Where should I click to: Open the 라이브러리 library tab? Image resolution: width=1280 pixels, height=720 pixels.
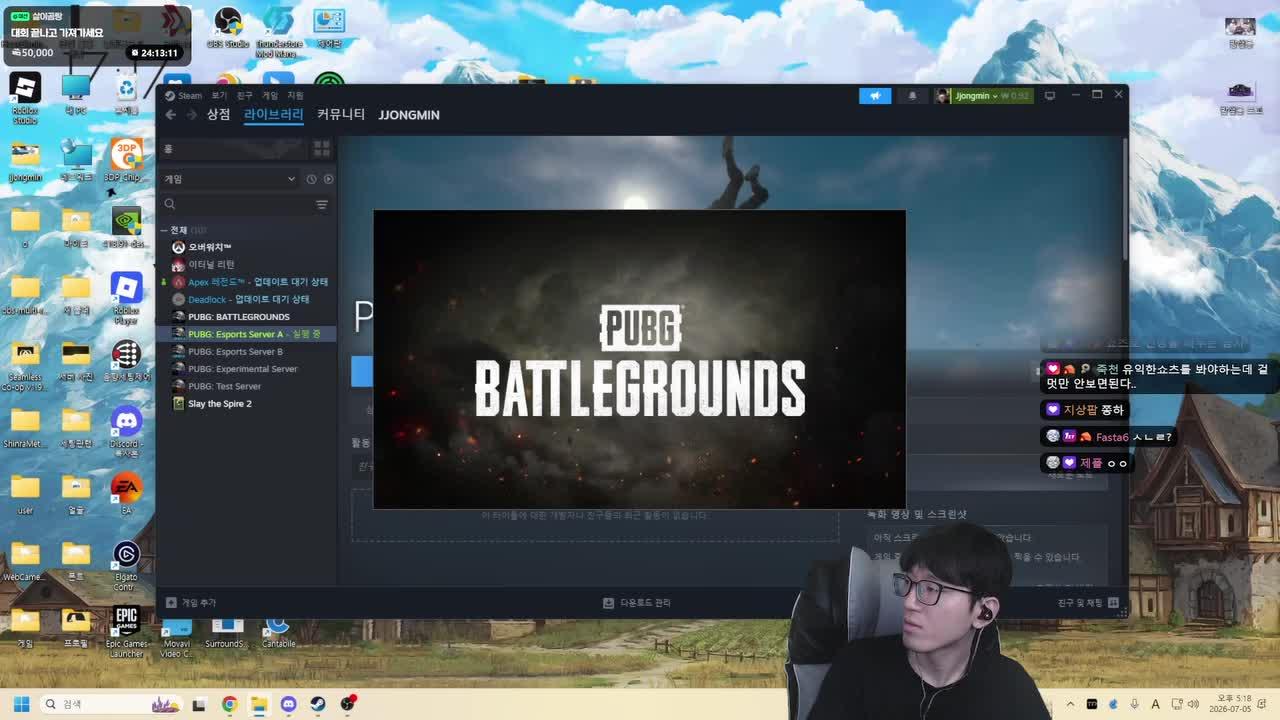(273, 114)
